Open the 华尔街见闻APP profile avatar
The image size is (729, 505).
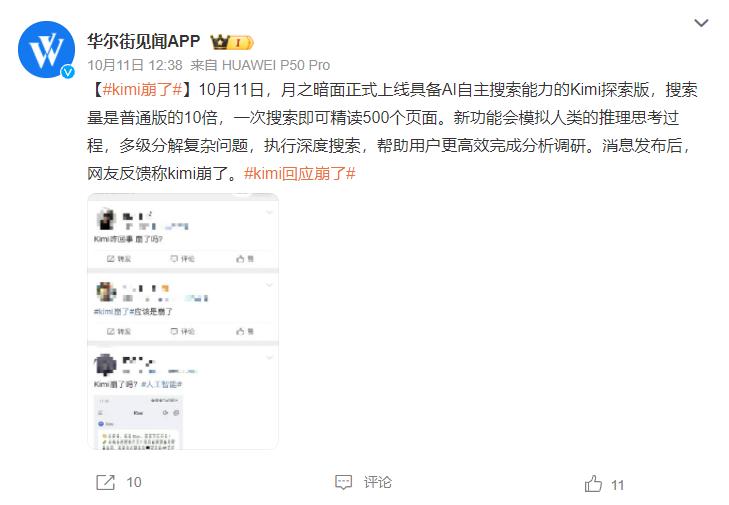(46, 49)
